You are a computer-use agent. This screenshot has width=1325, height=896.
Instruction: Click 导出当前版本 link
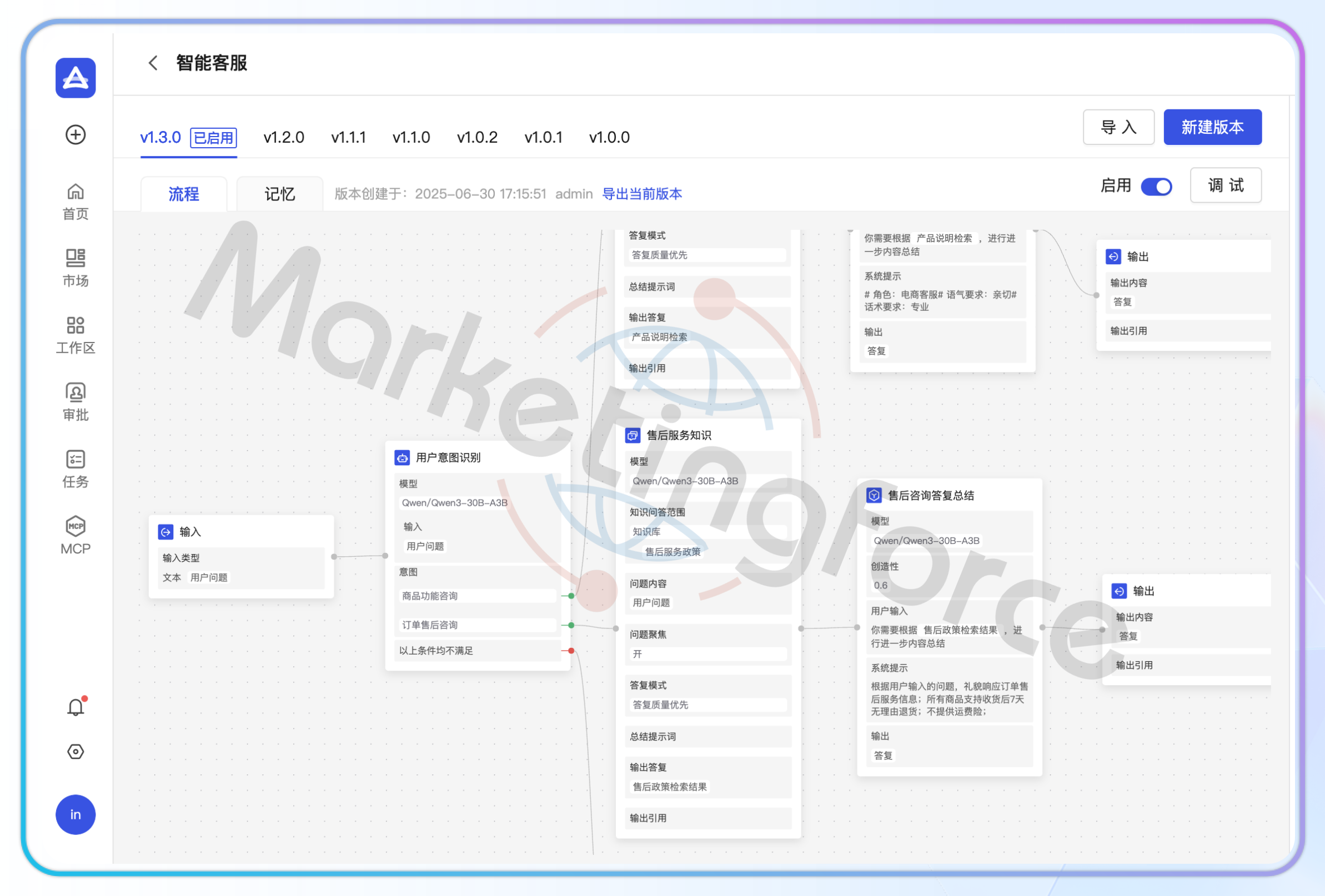[x=641, y=194]
